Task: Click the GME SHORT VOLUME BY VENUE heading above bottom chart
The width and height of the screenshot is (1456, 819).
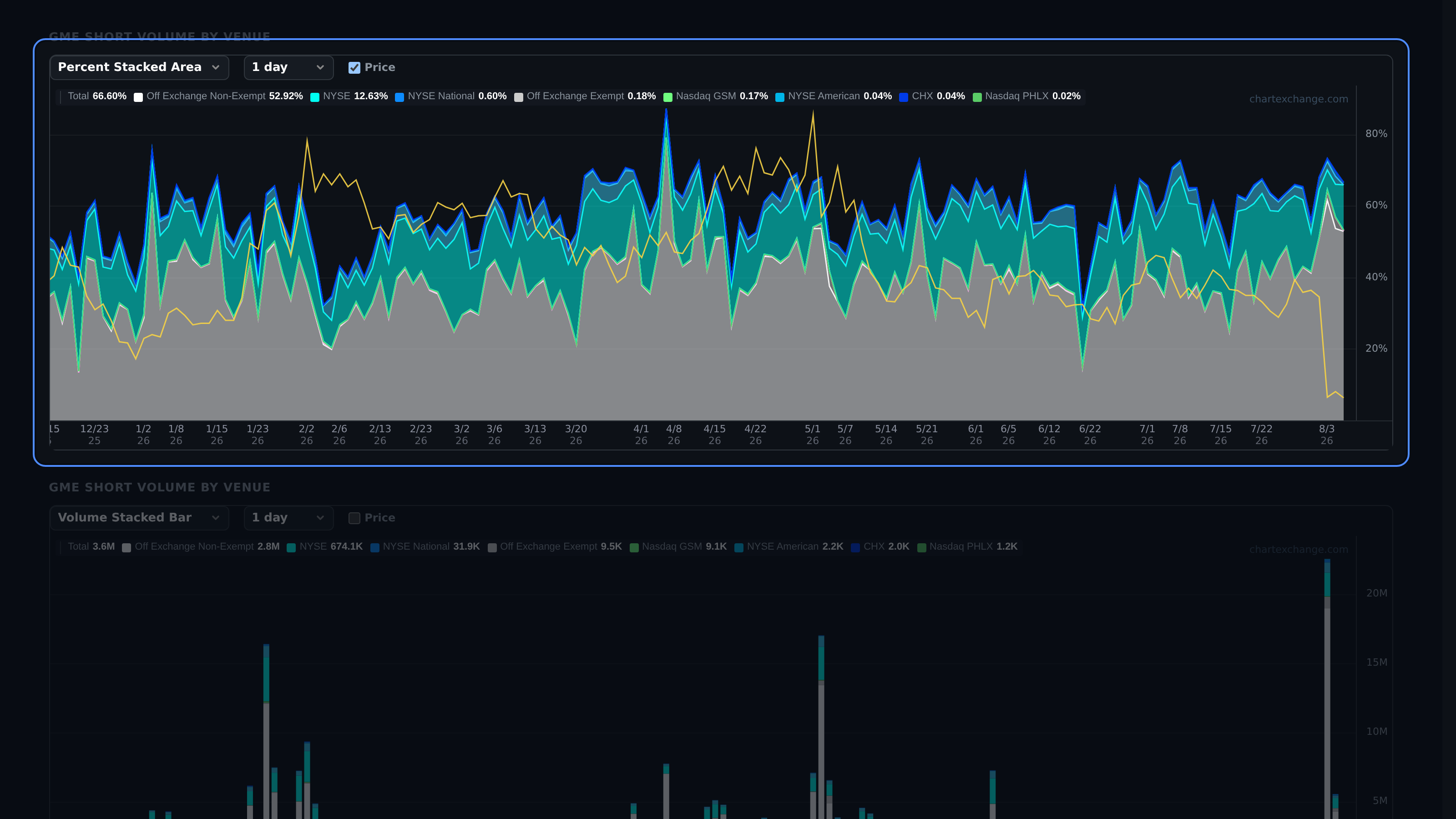Action: point(159,487)
